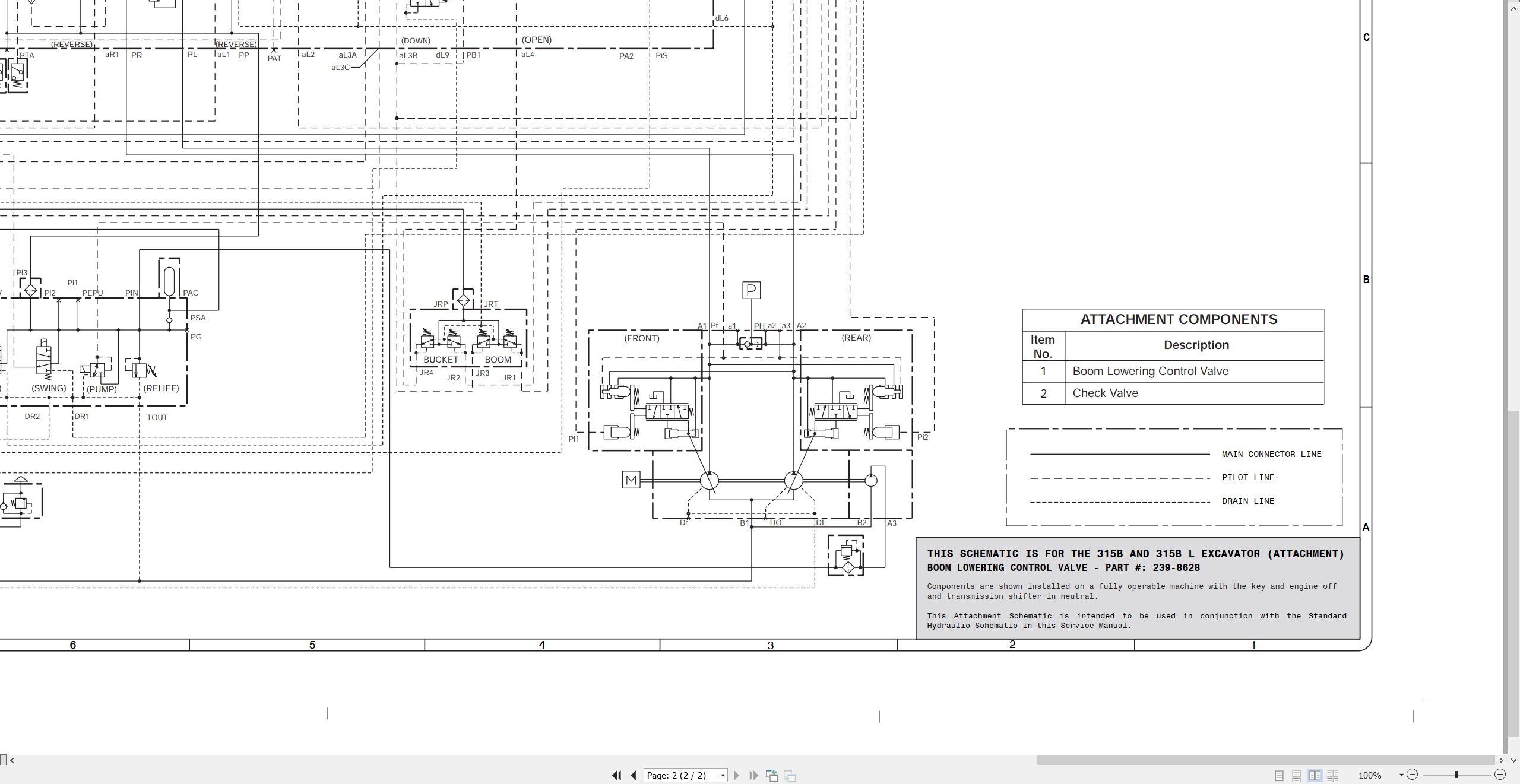Go to the previous page
The image size is (1520, 784).
(634, 775)
